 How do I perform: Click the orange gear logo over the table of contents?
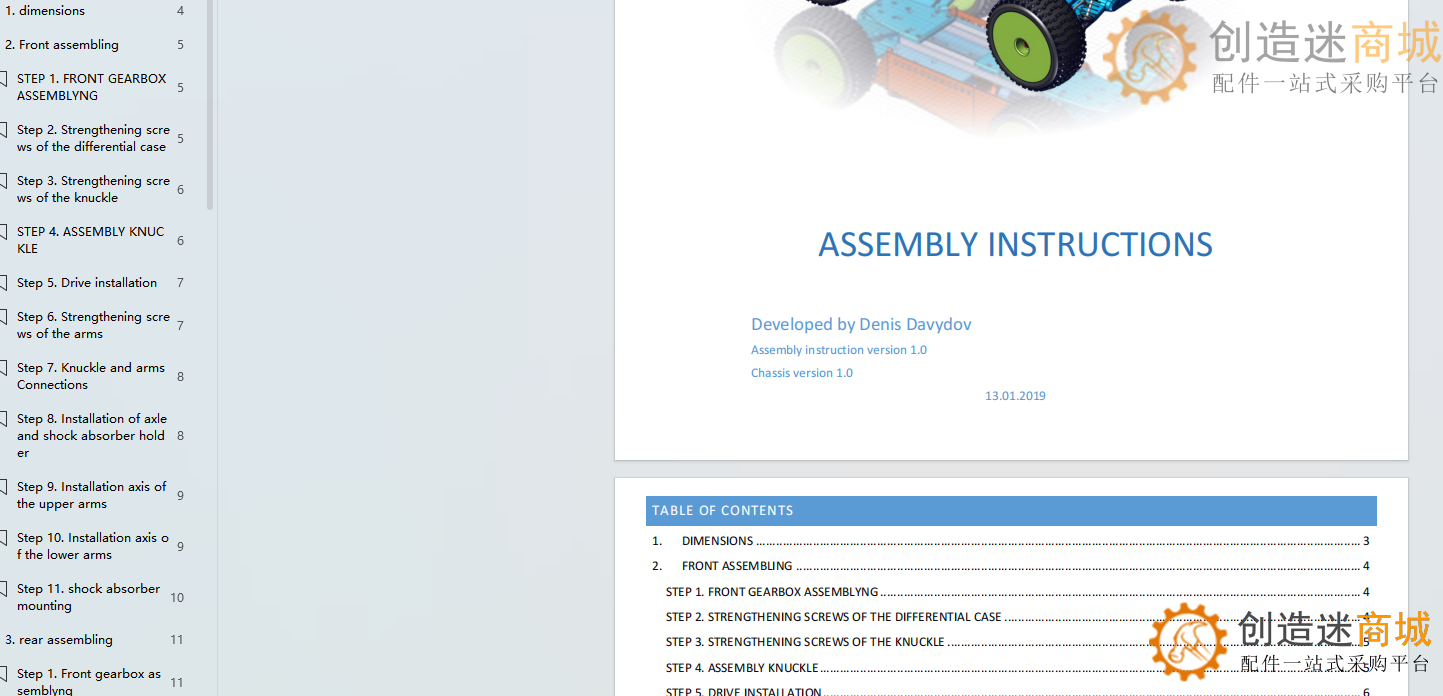(x=1188, y=641)
